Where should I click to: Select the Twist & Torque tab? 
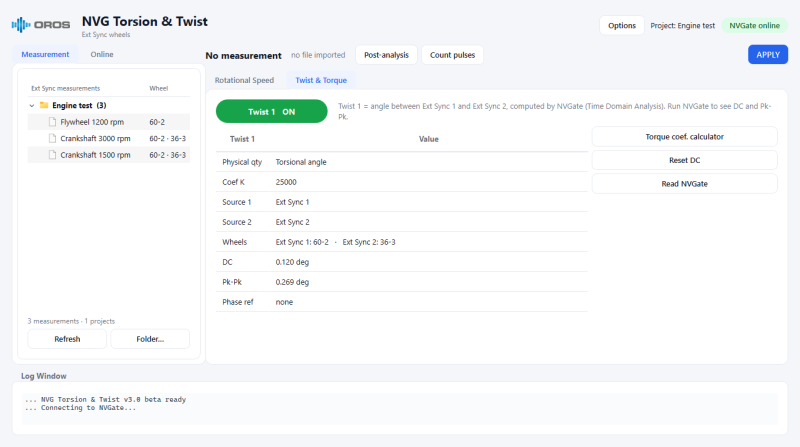click(x=321, y=80)
